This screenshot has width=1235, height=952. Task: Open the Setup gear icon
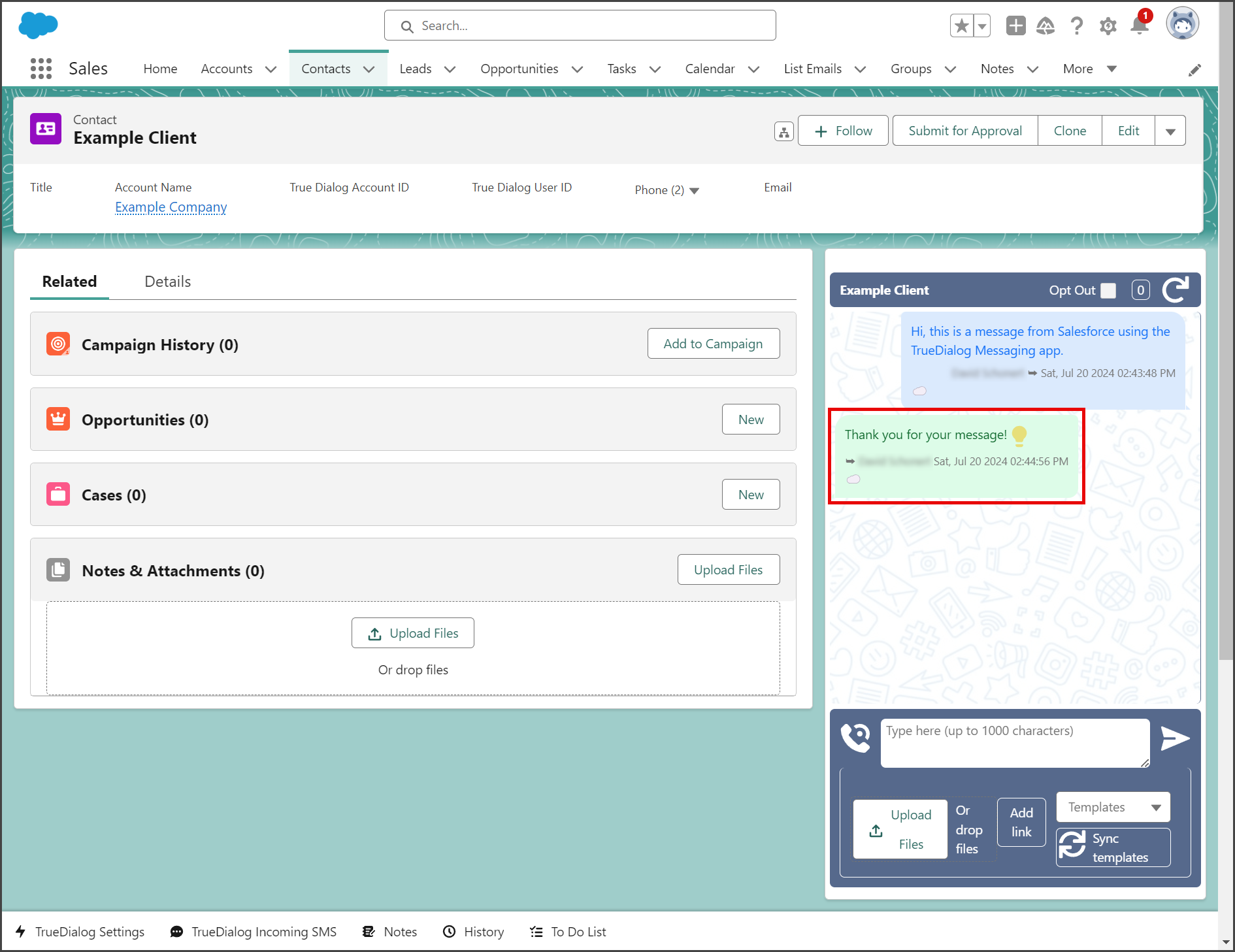click(1108, 26)
